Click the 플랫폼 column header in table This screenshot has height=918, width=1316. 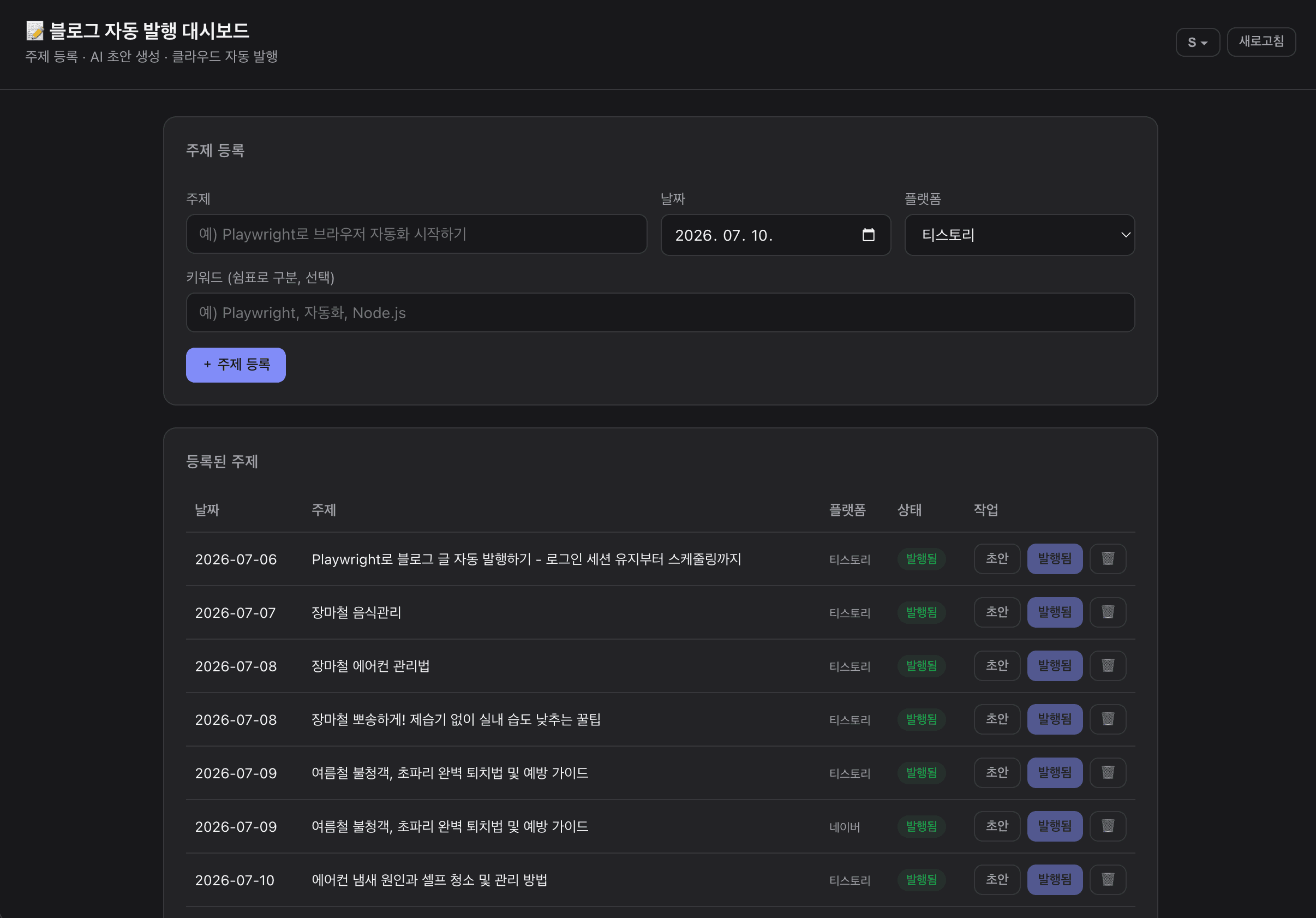(847, 510)
